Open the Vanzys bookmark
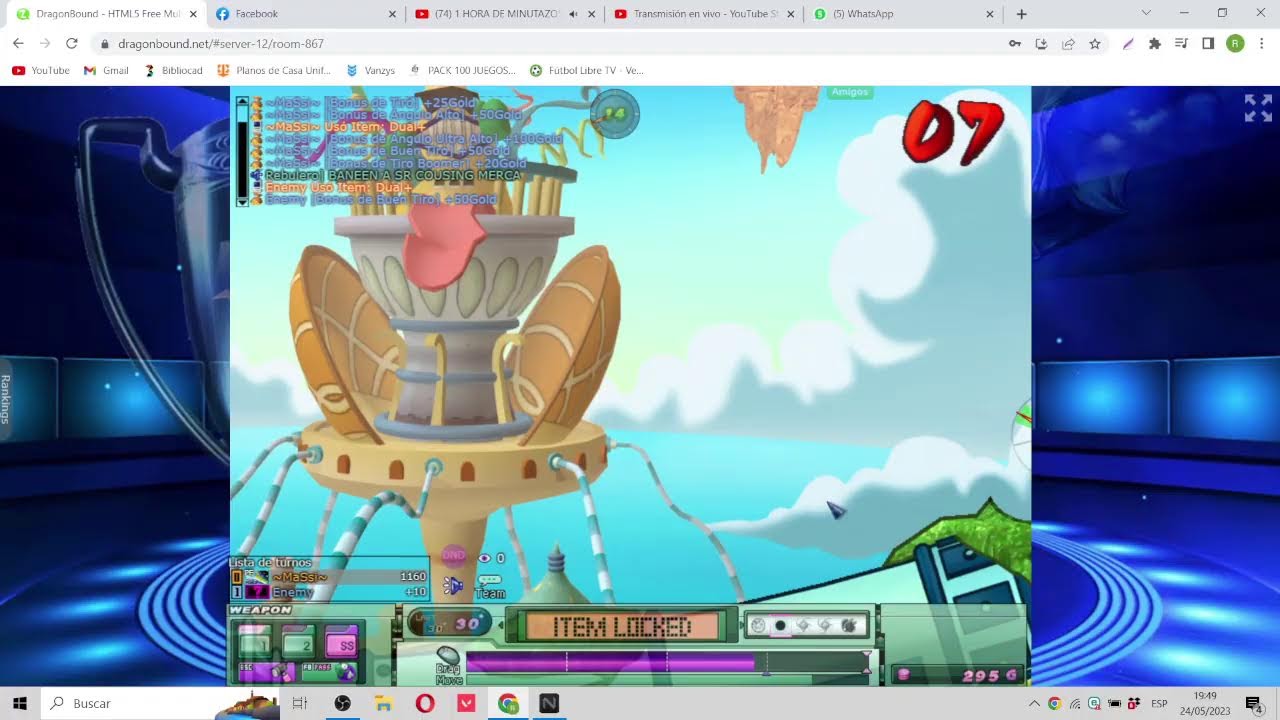The width and height of the screenshot is (1280, 720). pos(370,71)
